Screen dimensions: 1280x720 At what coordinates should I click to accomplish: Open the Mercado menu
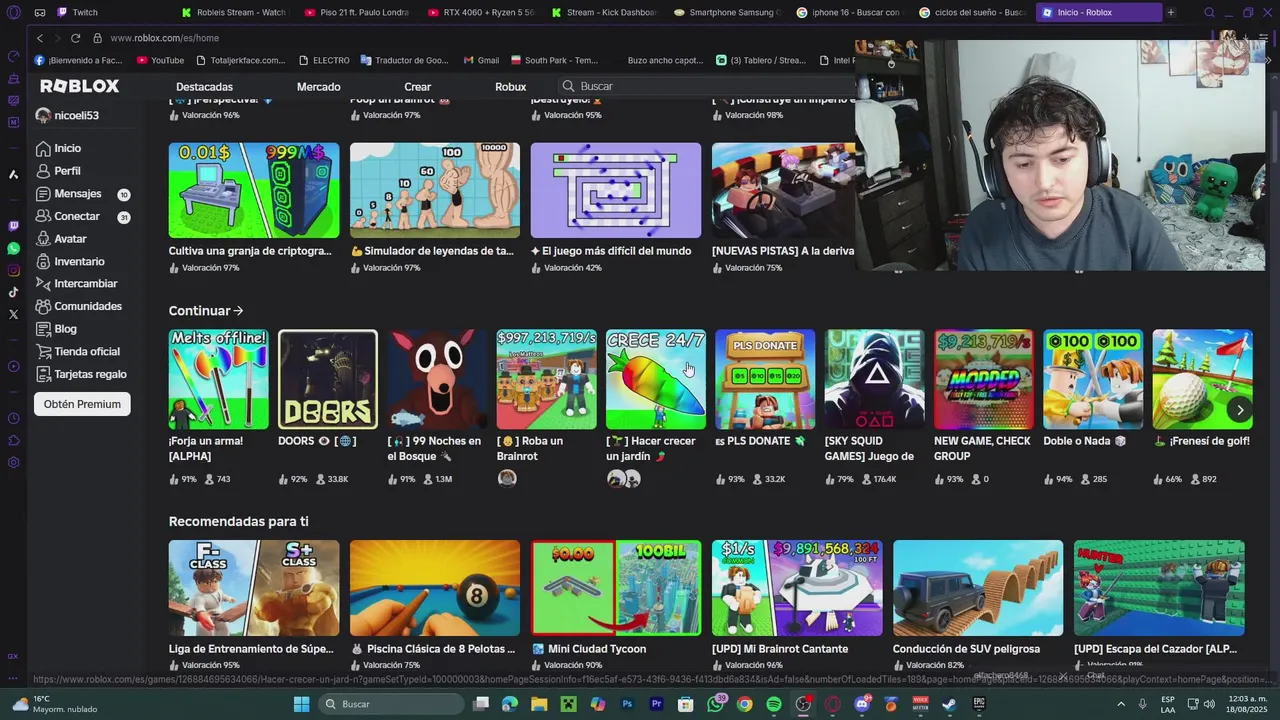coord(318,87)
